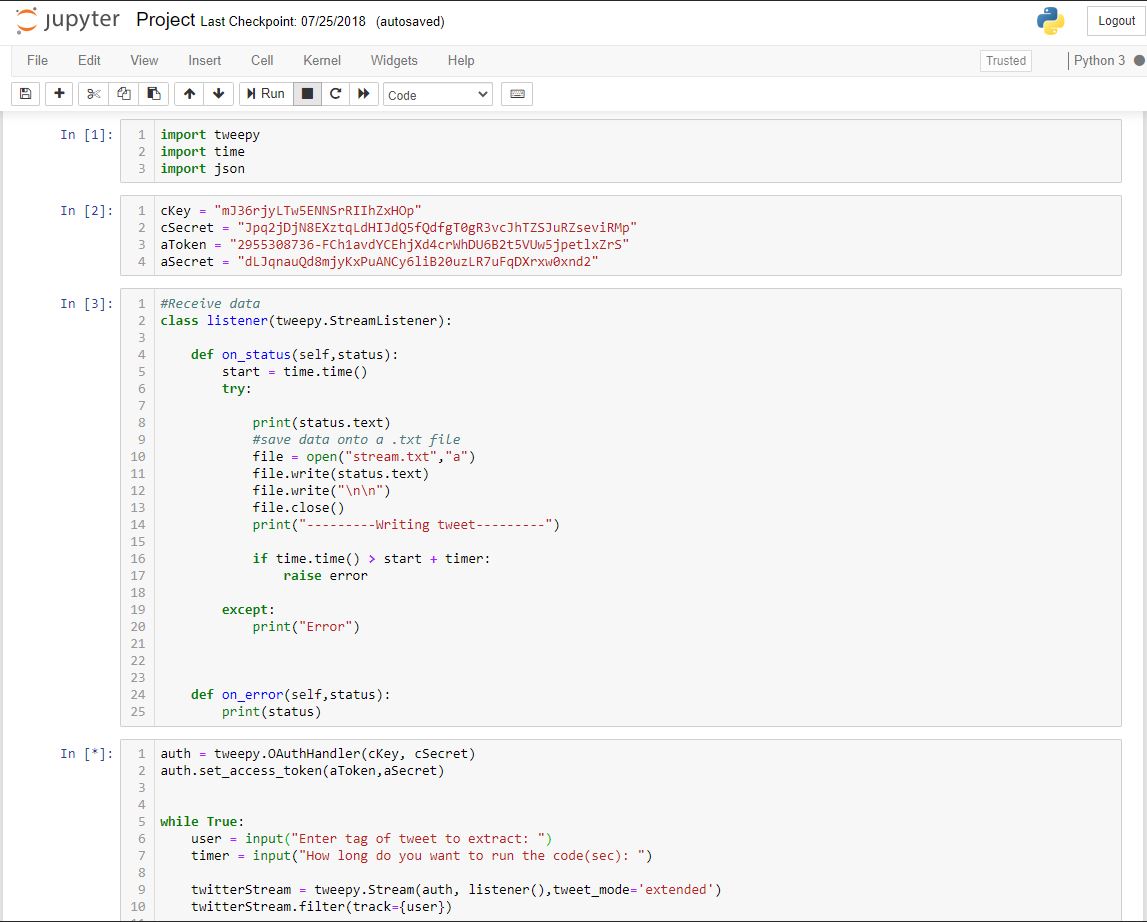Click the open("stream.txt","a") line
Screen dimensions: 1147x922
click(364, 457)
